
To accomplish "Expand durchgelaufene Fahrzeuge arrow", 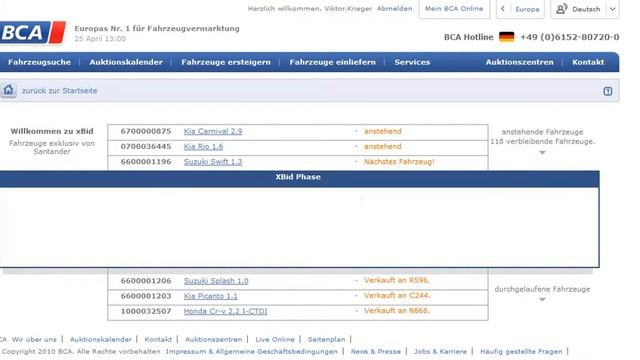I will tap(542, 300).
